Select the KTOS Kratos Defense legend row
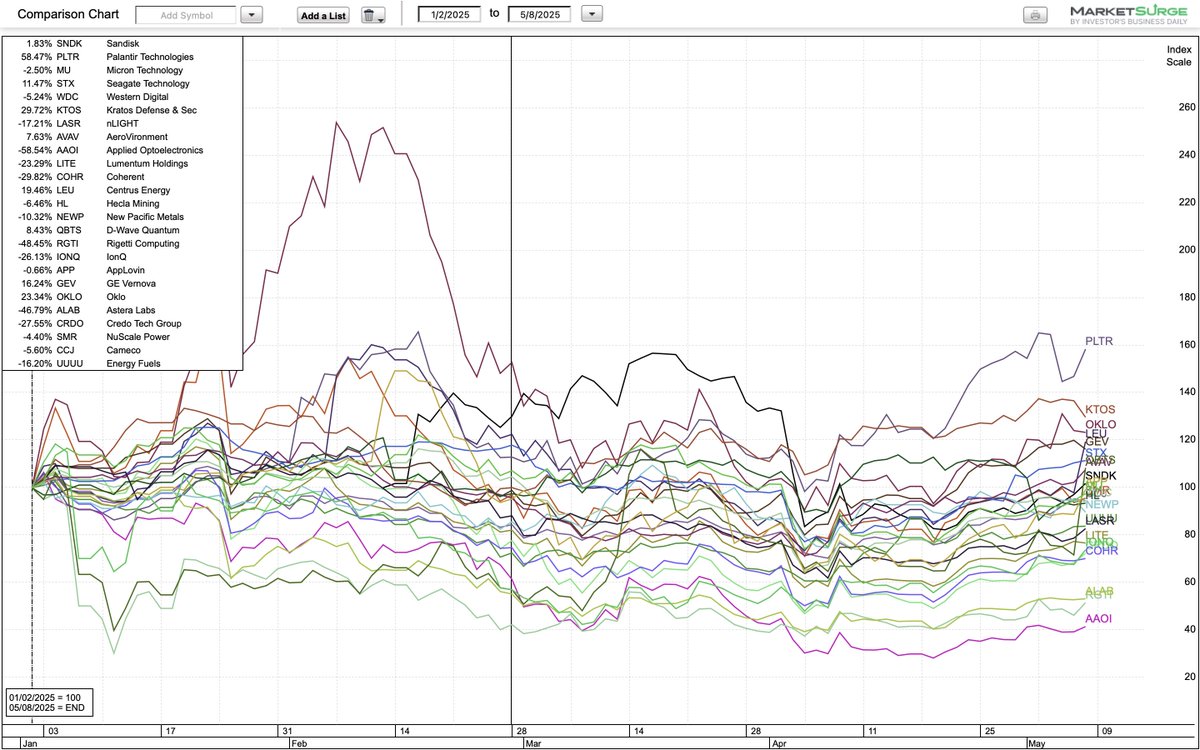Viewport: 1200px width, 750px height. [121, 110]
